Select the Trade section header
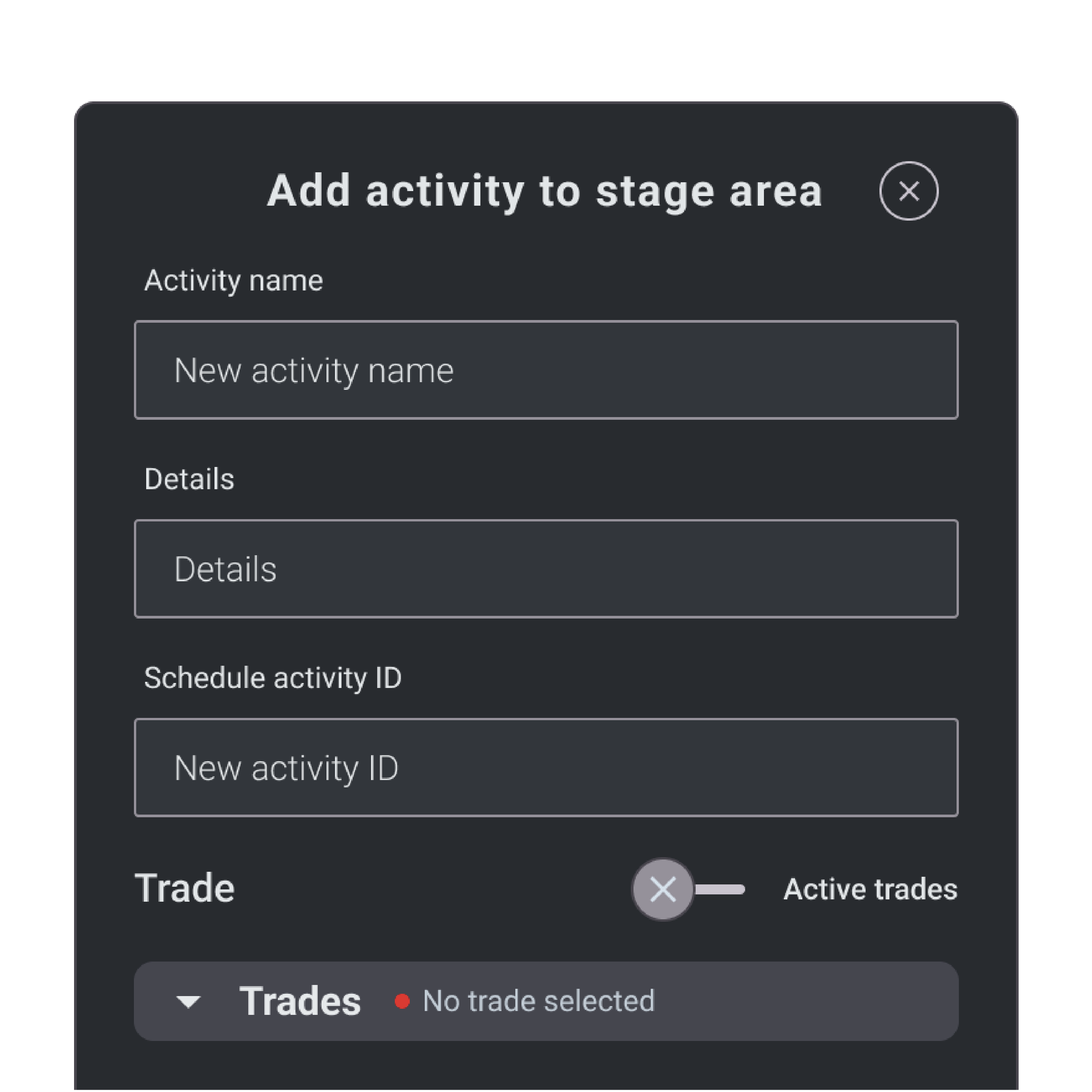1092x1092 pixels. pos(185,887)
